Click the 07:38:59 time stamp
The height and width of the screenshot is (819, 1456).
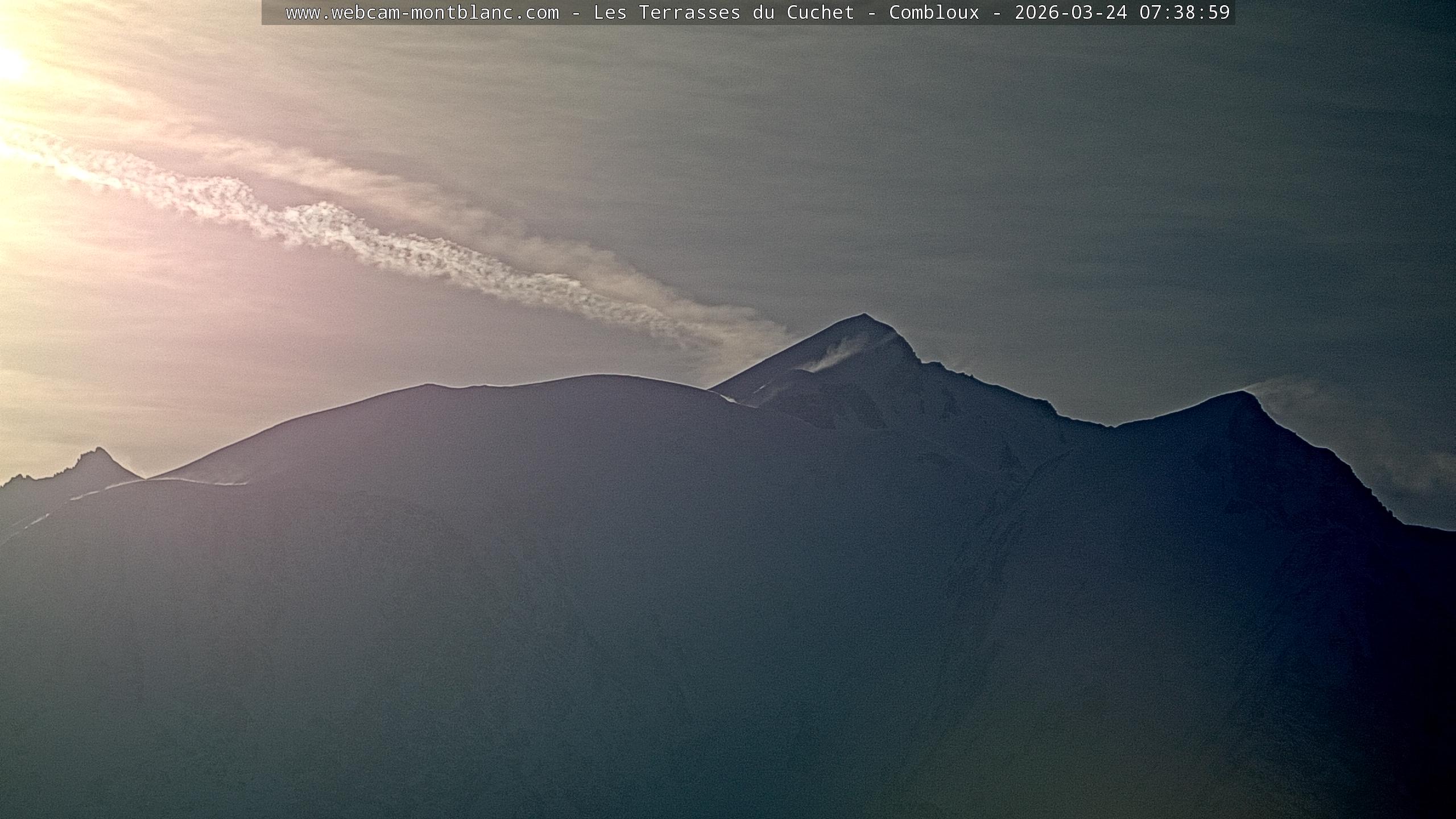point(1184,13)
